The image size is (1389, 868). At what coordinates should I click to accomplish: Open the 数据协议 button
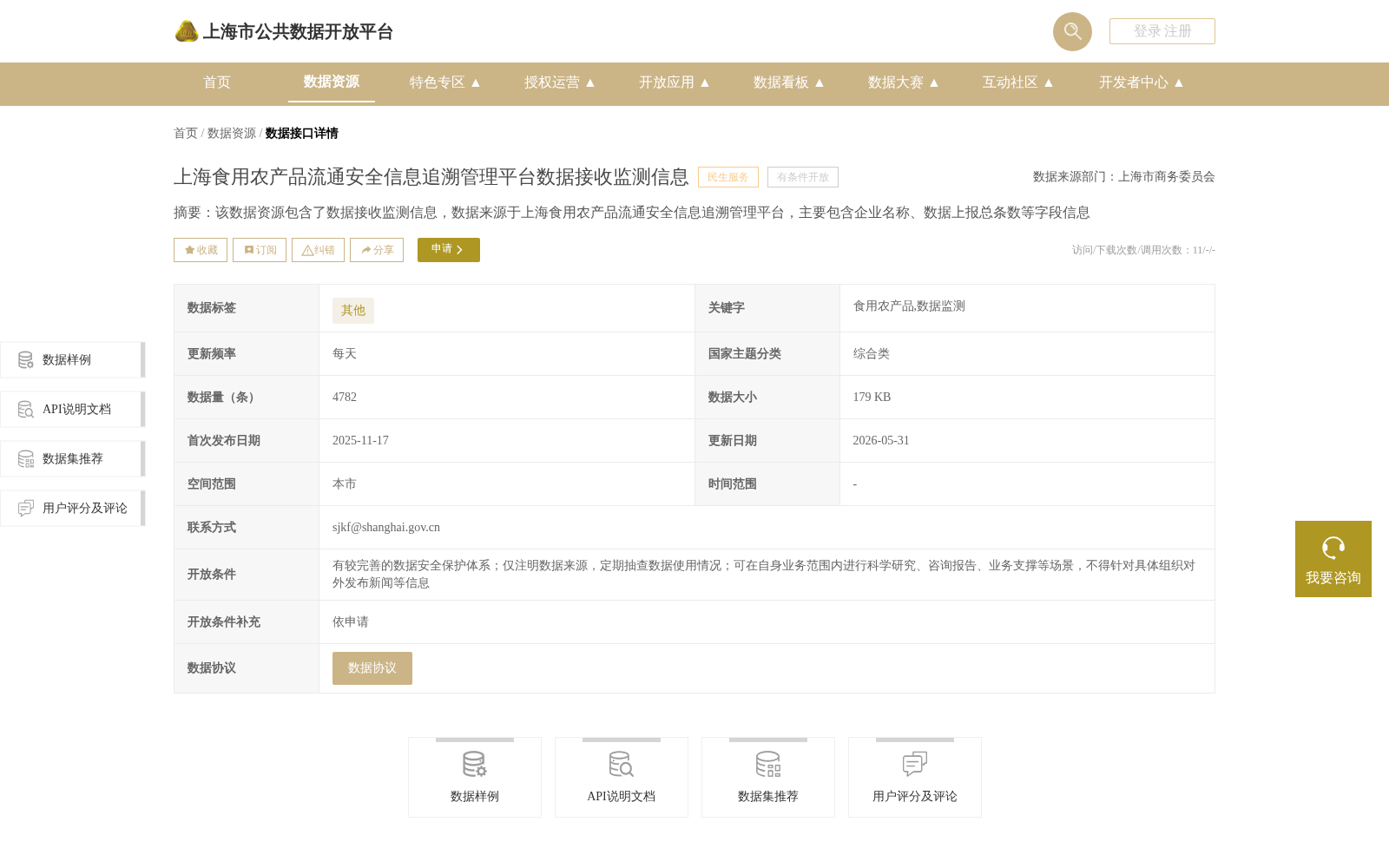point(372,668)
